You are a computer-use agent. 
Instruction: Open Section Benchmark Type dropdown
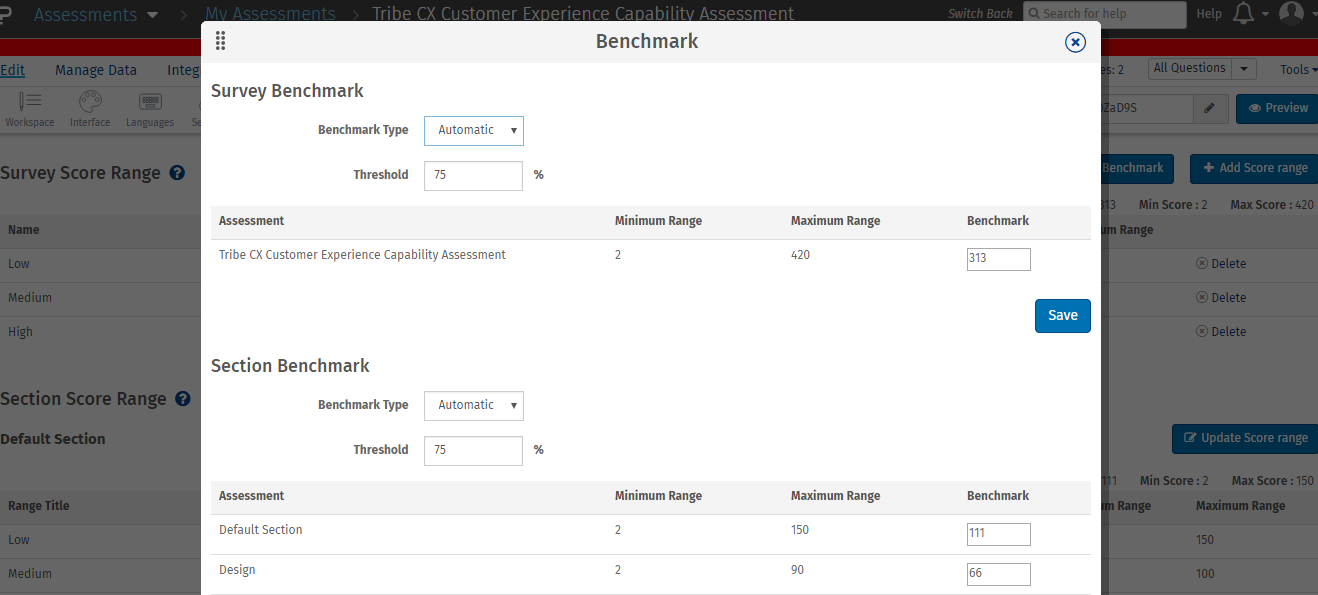[474, 405]
